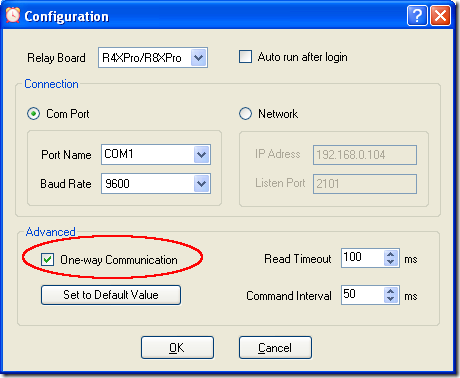Screen dimensions: 460x378
Task: Close the Configuration dialog
Action: 440,16
